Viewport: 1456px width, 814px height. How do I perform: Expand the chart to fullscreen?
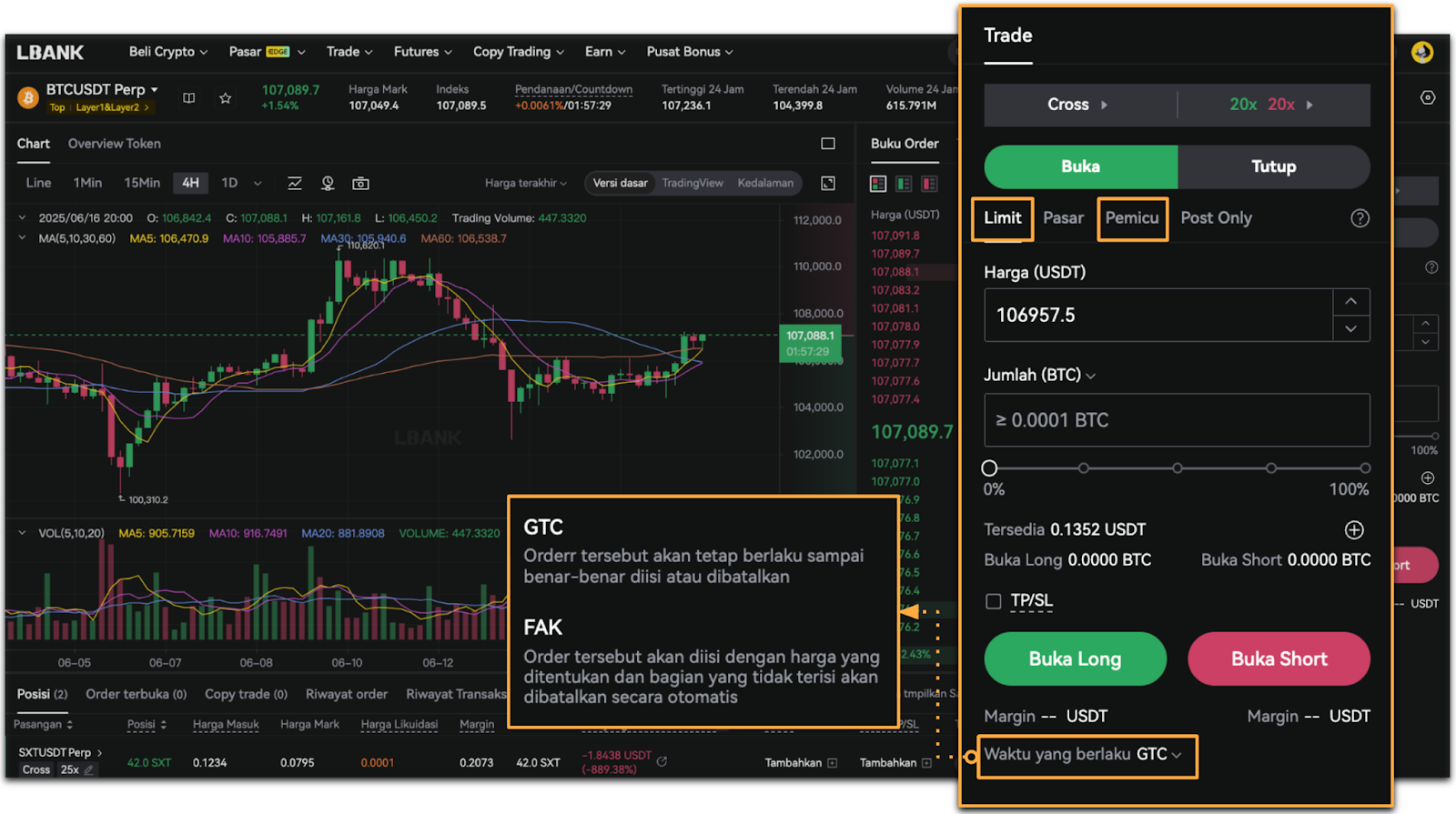point(828,184)
